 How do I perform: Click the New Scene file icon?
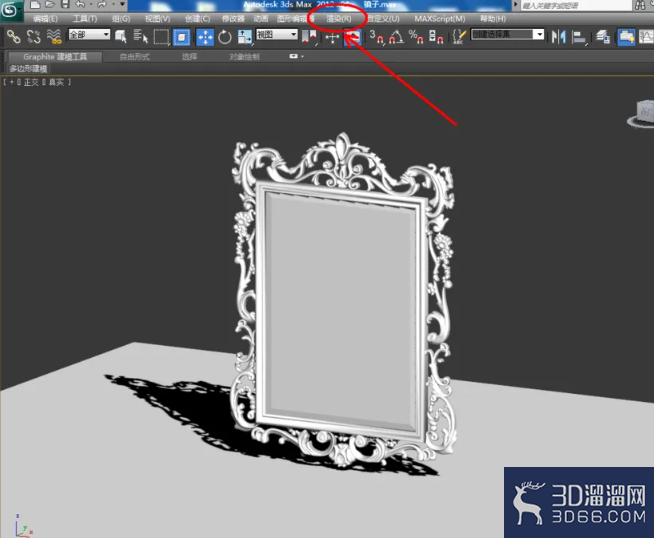tap(35, 5)
